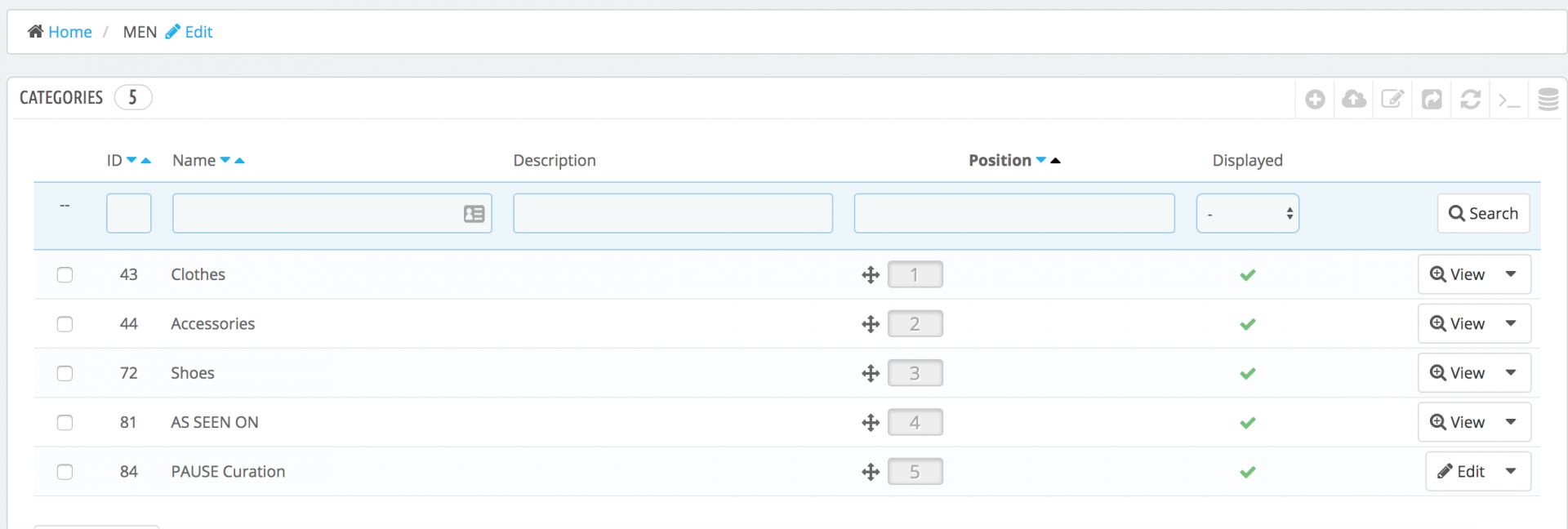
Task: Click the Name filter input field
Action: (318, 214)
